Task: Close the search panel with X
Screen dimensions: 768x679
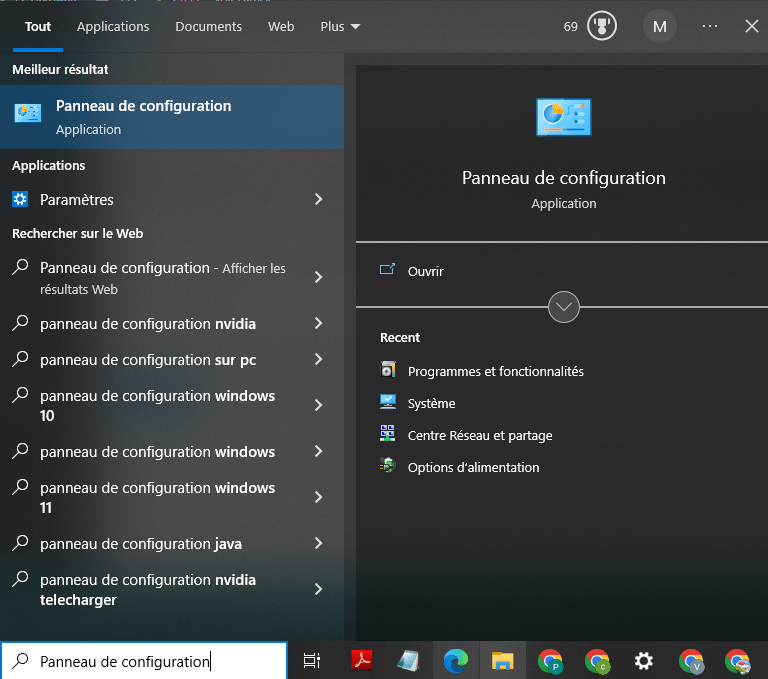Action: click(752, 26)
